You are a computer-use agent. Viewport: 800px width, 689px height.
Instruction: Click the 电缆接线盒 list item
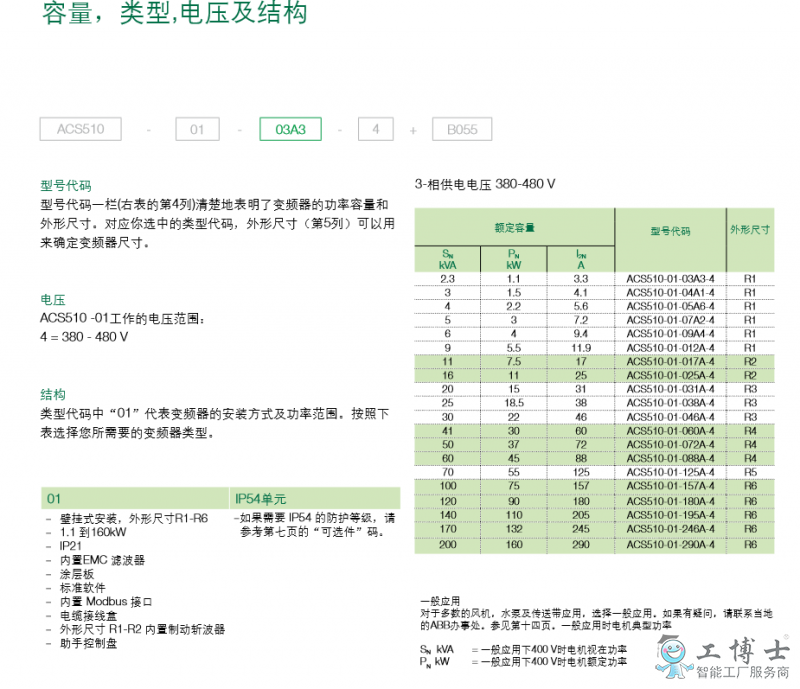pyautogui.click(x=88, y=616)
